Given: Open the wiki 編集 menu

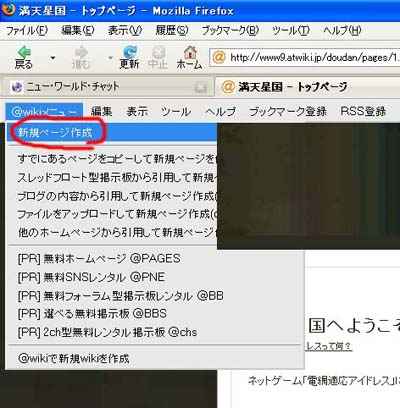Looking at the screenshot, I should click(x=102, y=112).
